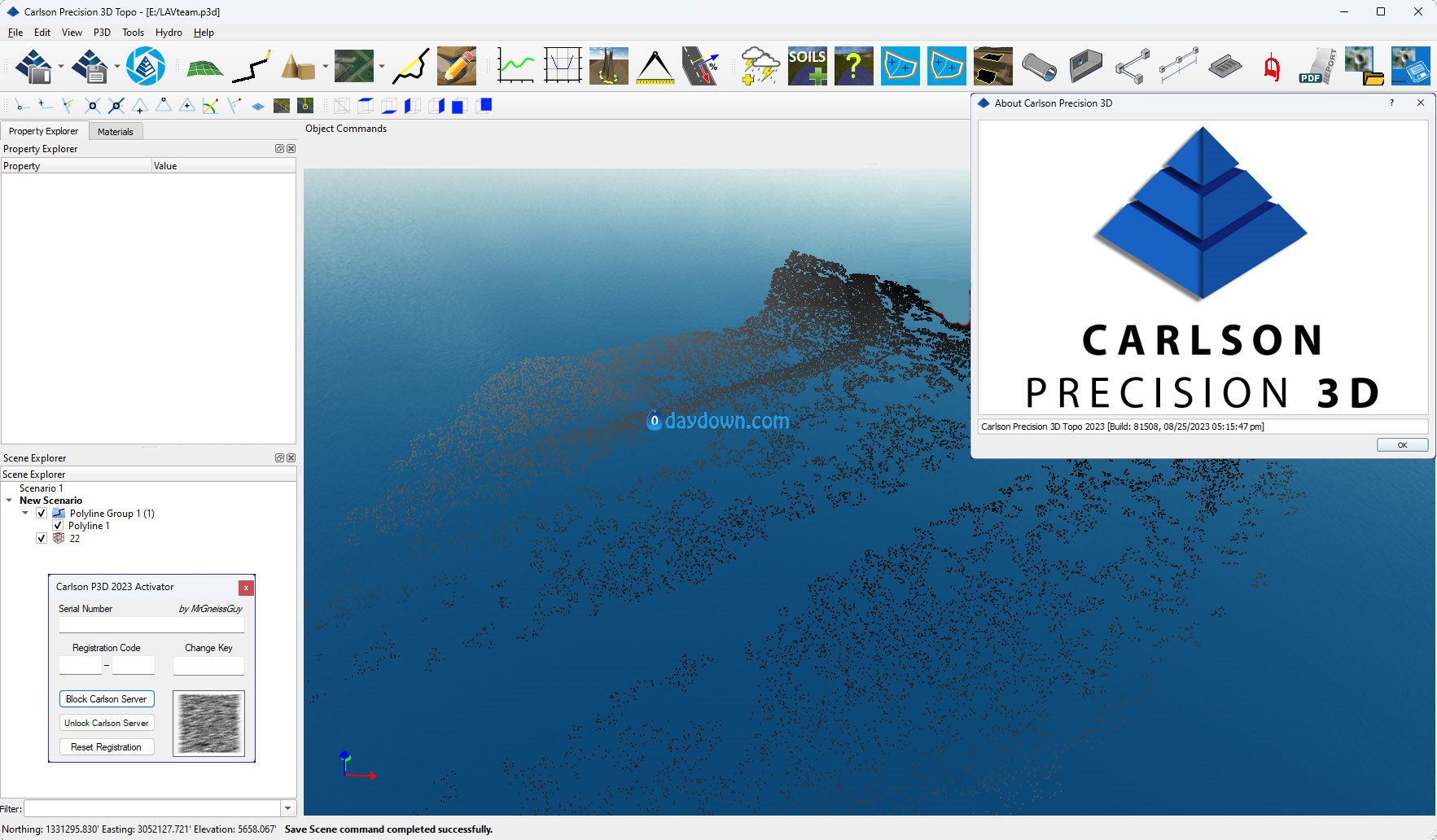
Task: Select the compass and ruler measure tool
Action: [655, 66]
